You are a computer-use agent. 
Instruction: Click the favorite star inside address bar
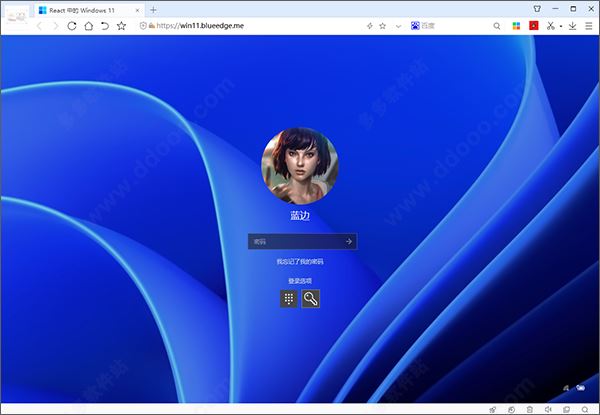pos(382,26)
